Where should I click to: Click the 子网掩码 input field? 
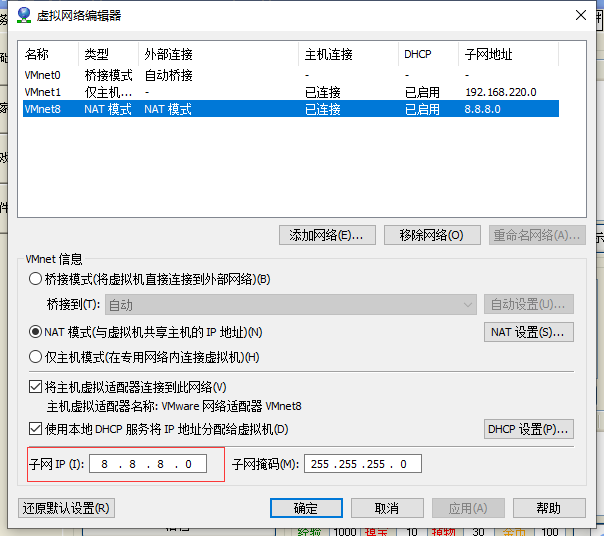point(363,464)
